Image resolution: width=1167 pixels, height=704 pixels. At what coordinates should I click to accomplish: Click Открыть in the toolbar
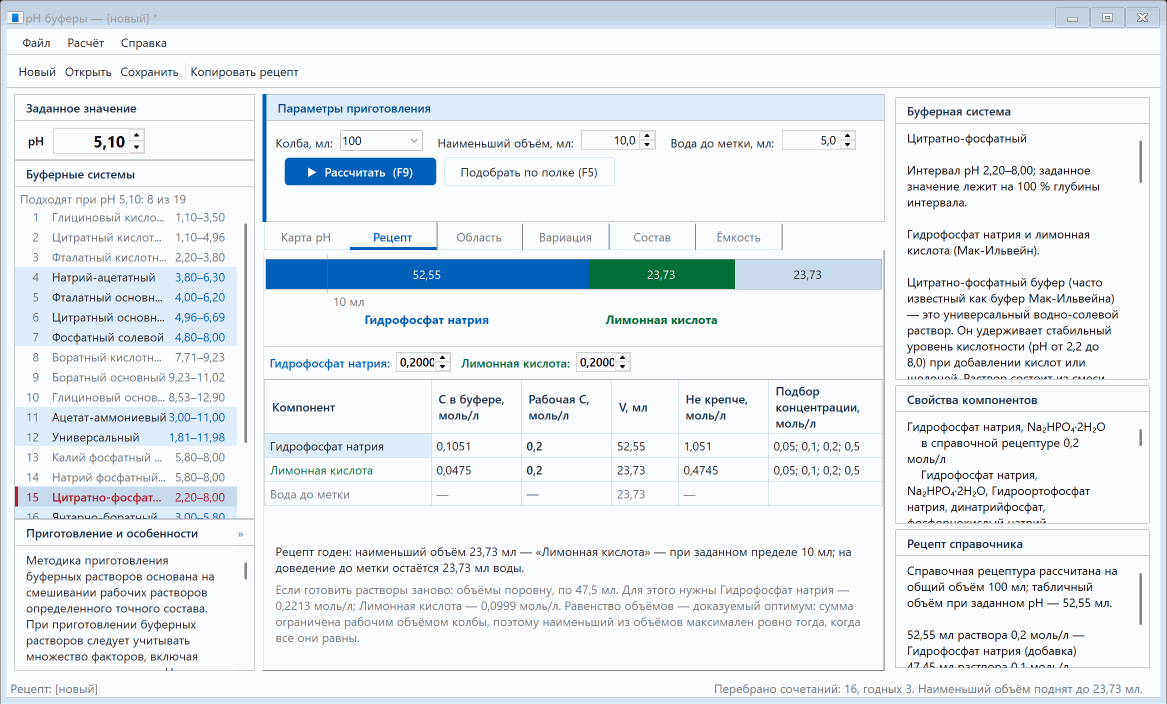click(88, 72)
